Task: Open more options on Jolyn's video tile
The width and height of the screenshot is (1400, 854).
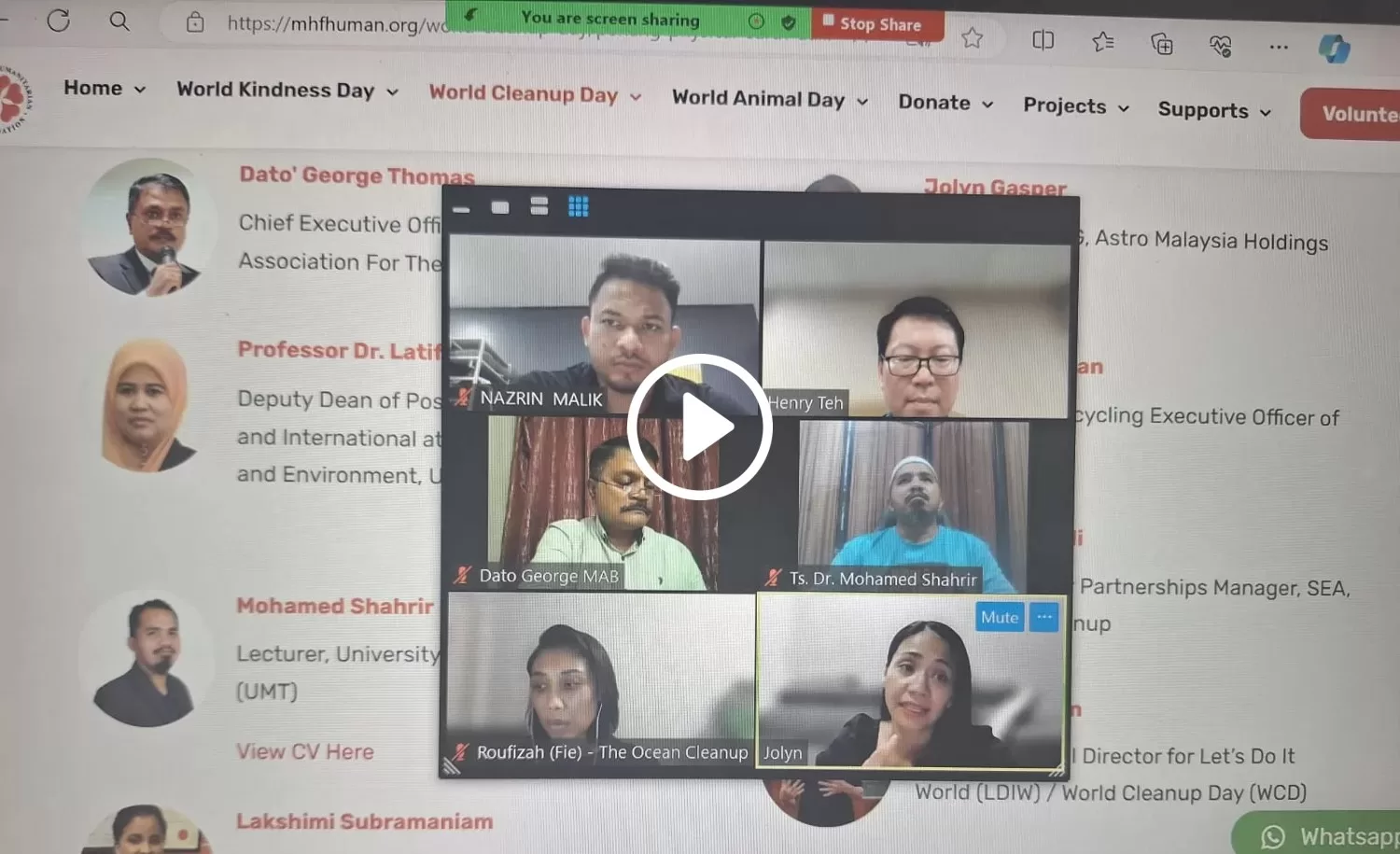Action: pyautogui.click(x=1044, y=617)
